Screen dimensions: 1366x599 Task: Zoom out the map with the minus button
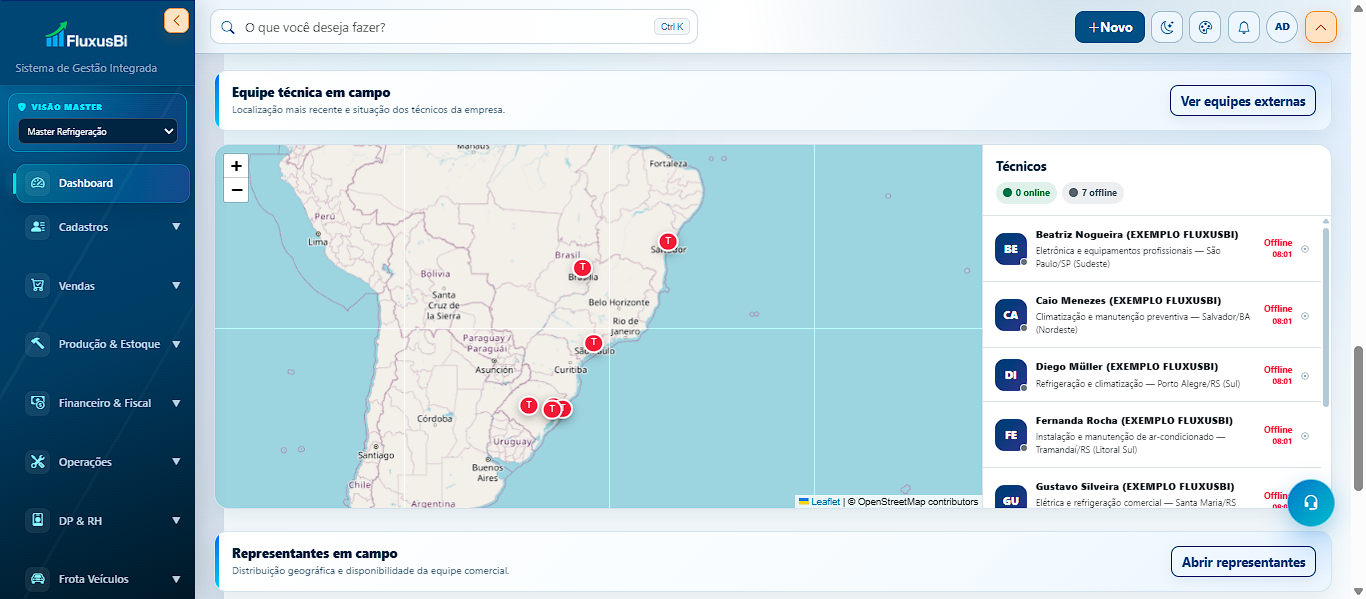(x=236, y=190)
